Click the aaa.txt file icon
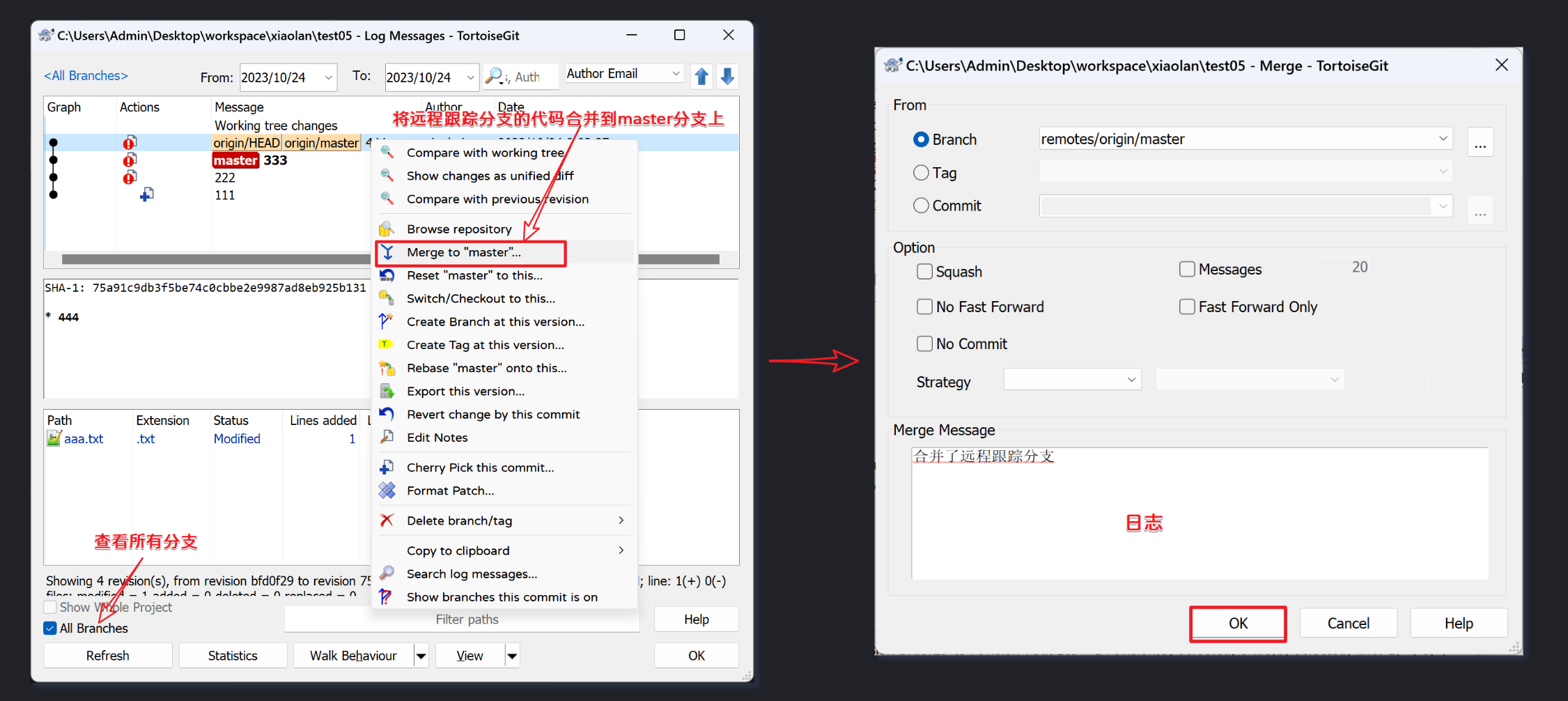The image size is (1568, 701). [54, 438]
